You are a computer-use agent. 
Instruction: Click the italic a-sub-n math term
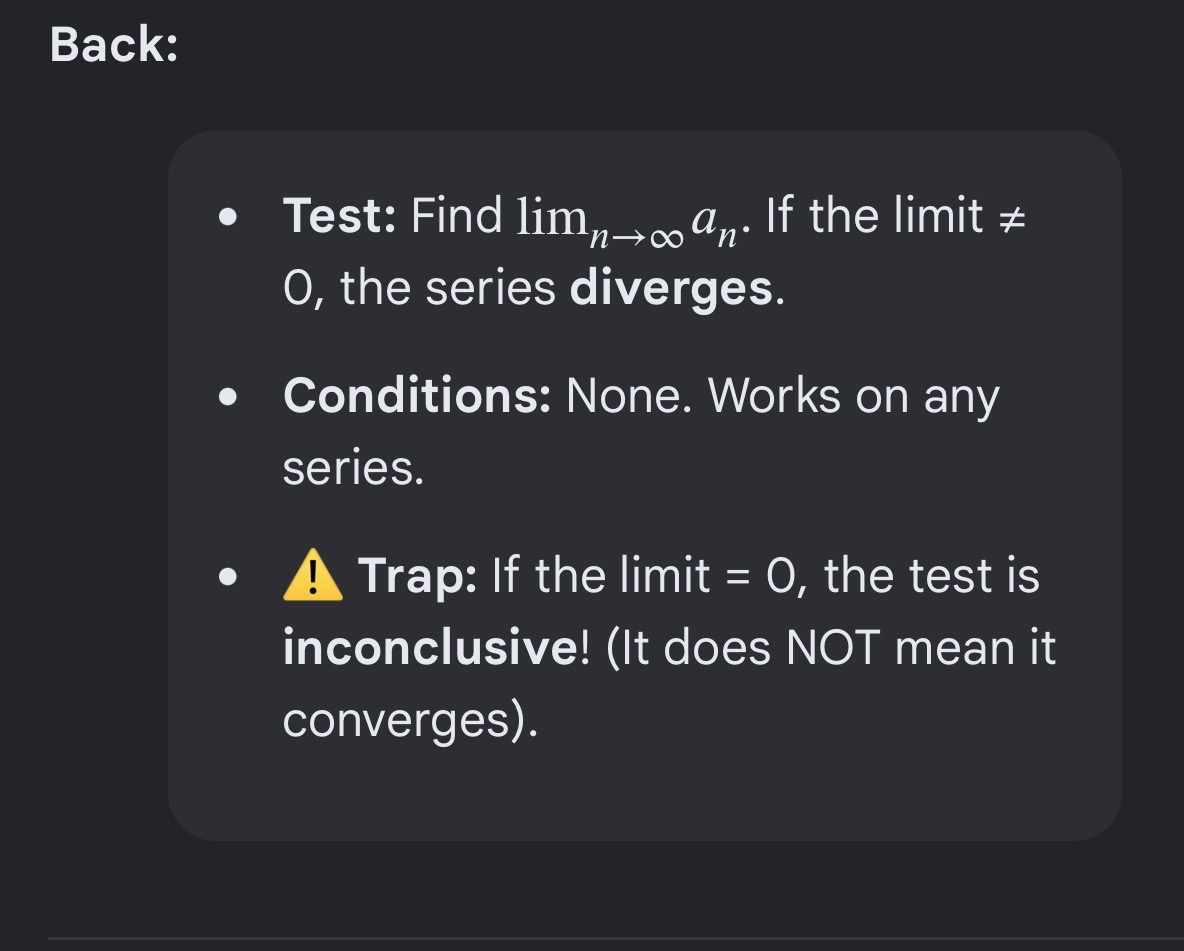tap(714, 224)
